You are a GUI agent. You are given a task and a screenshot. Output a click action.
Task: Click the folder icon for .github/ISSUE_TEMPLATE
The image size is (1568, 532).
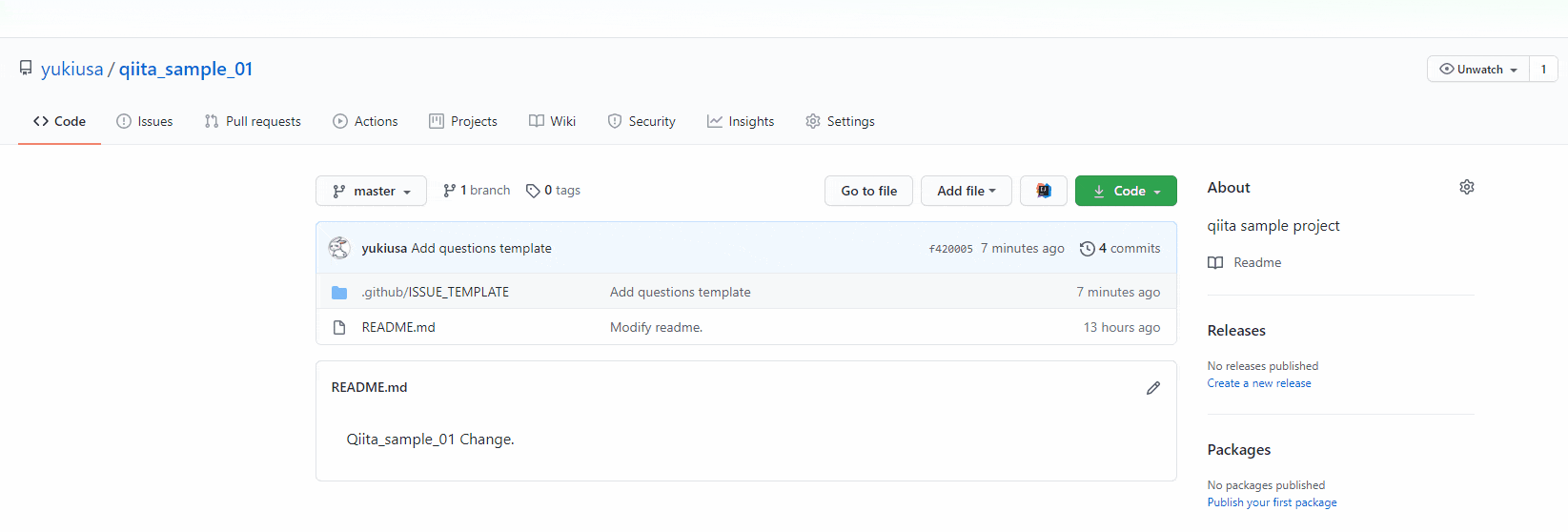coord(339,293)
